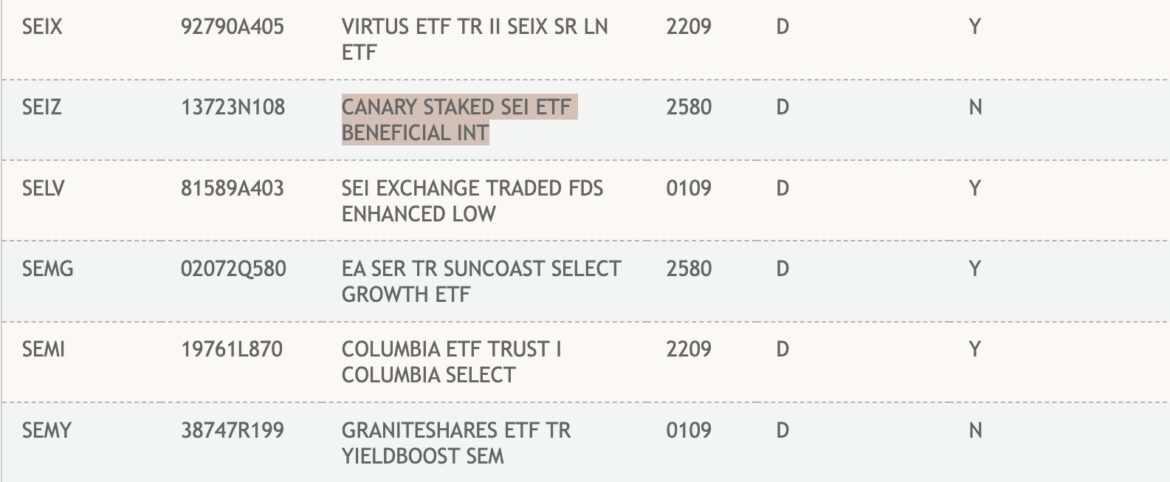Click SEI EXCHANGE TRADED FDS description
The height and width of the screenshot is (482, 1170).
[472, 200]
